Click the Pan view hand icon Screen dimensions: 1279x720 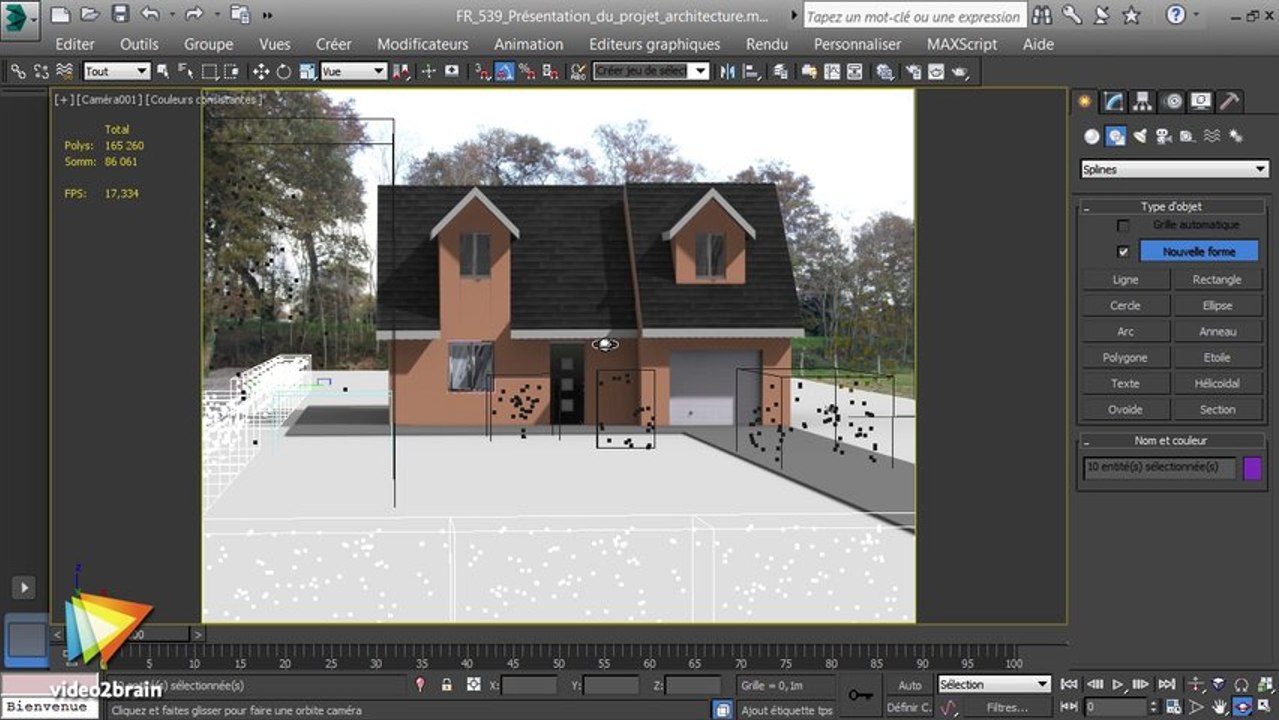click(1220, 707)
